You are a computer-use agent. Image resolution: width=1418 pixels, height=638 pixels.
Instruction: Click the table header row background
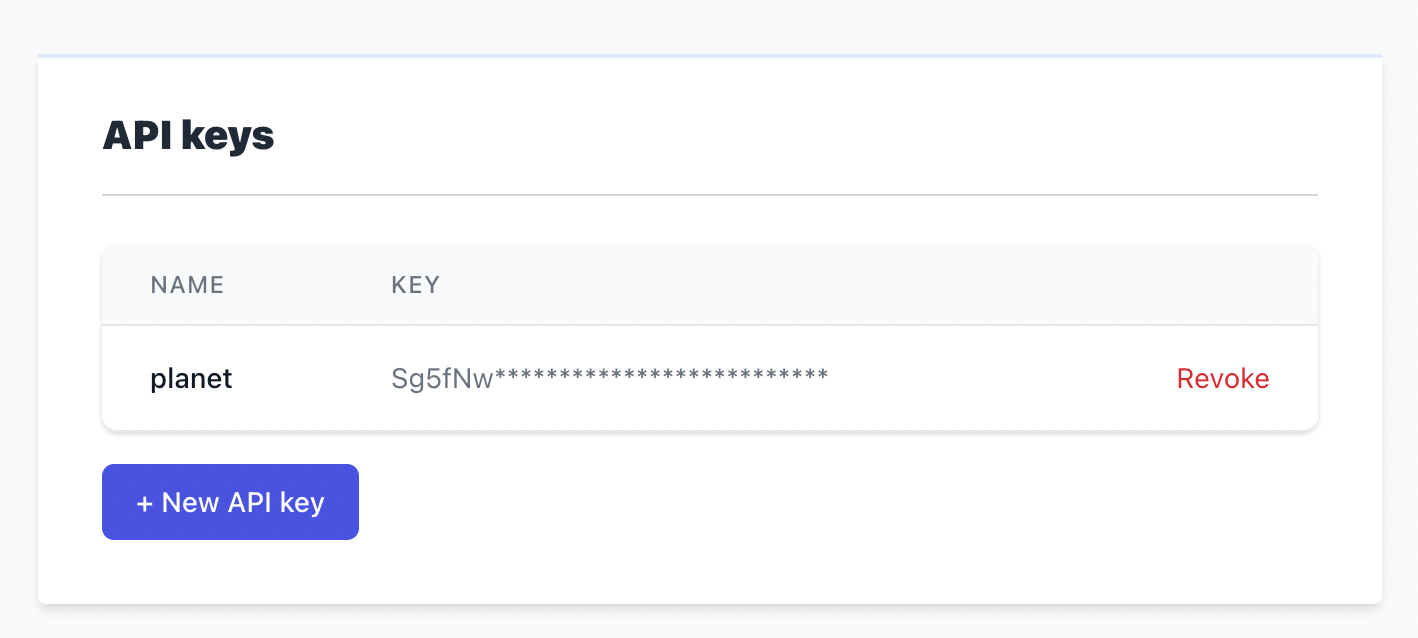coord(710,285)
